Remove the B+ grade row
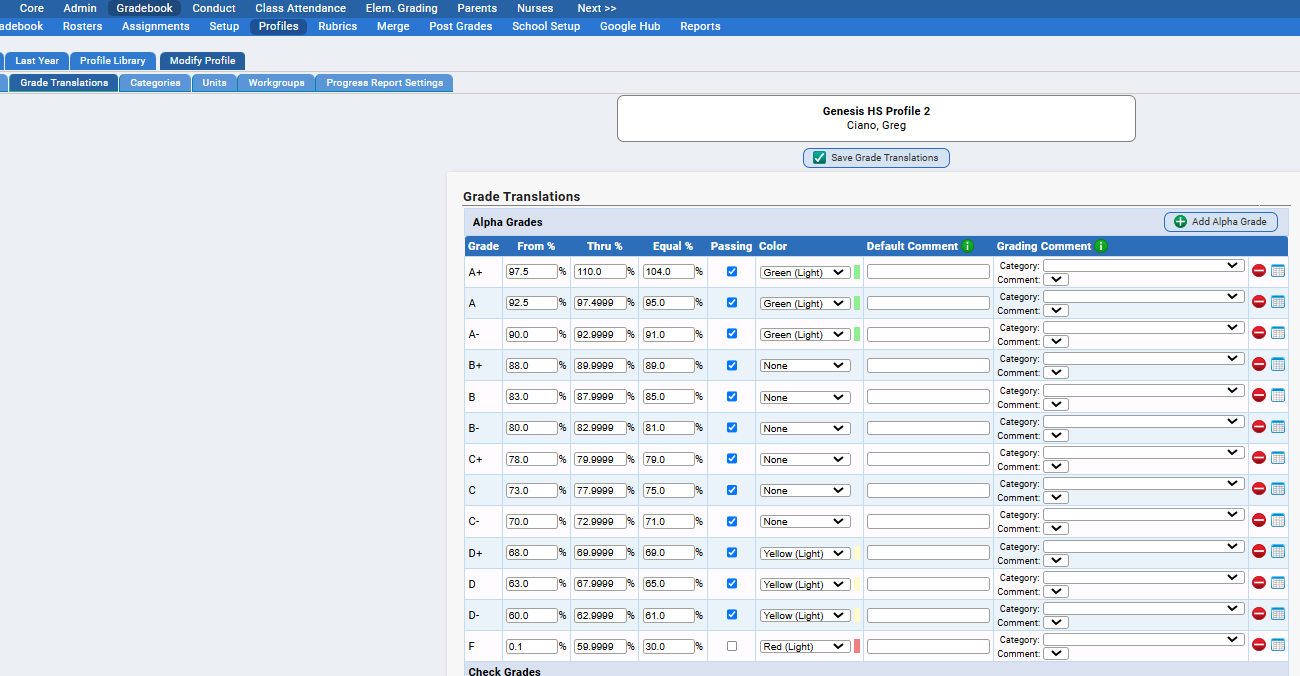The height and width of the screenshot is (676, 1300). [x=1259, y=365]
